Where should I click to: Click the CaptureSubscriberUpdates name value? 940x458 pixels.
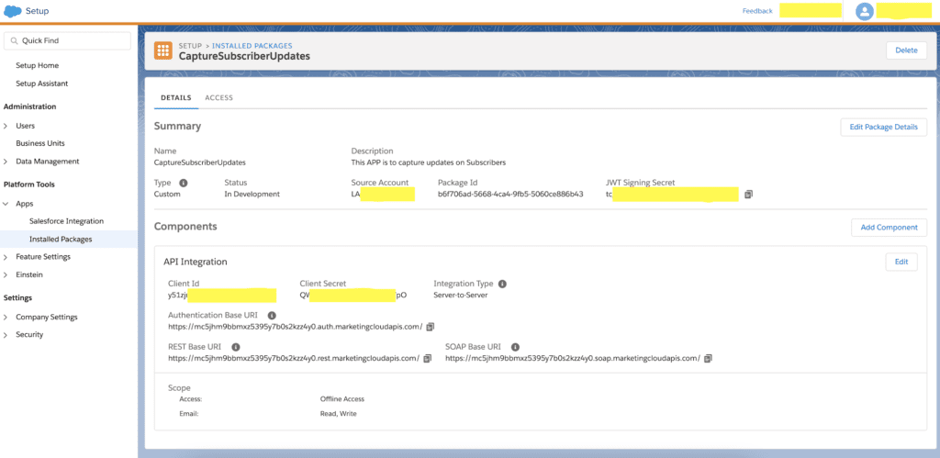tap(200, 162)
